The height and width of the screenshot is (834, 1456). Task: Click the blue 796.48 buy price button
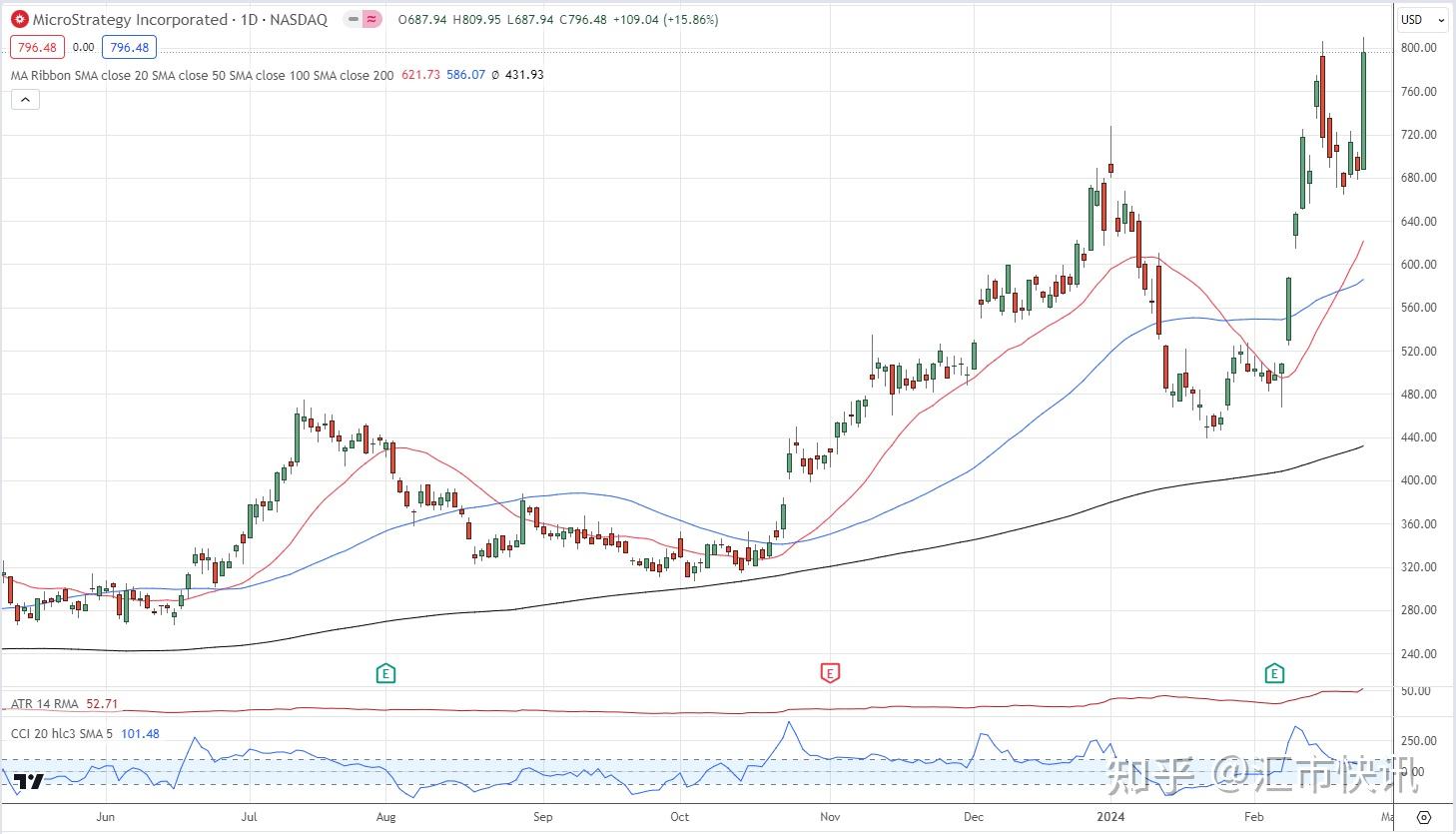click(x=129, y=47)
